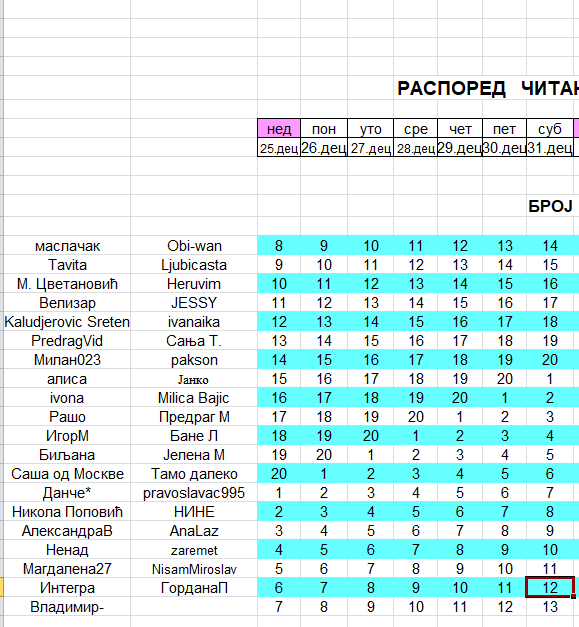Select the ГорданаП cell
Screen dimensions: 579x627
tap(194, 588)
